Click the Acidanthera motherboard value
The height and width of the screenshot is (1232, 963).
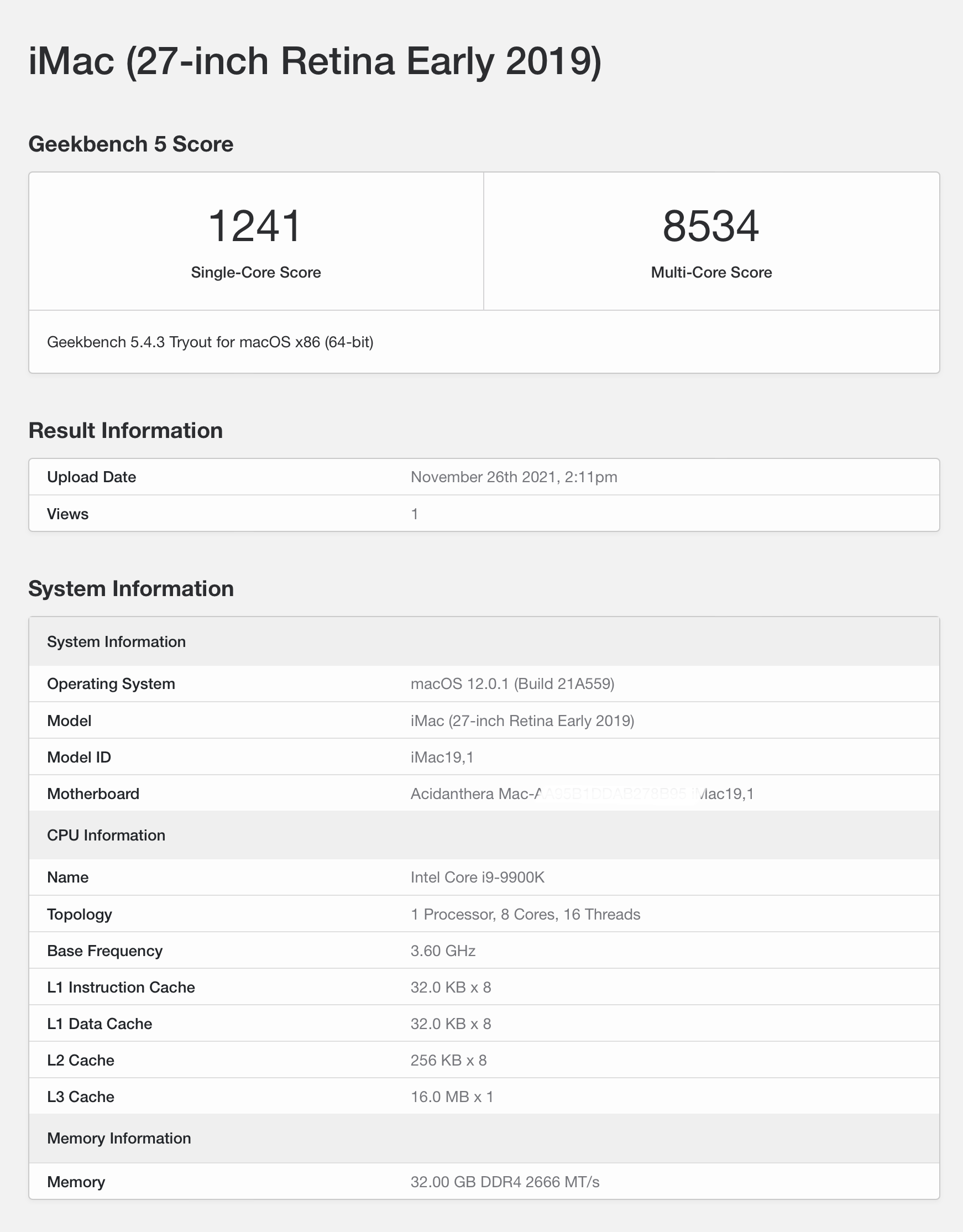[582, 794]
